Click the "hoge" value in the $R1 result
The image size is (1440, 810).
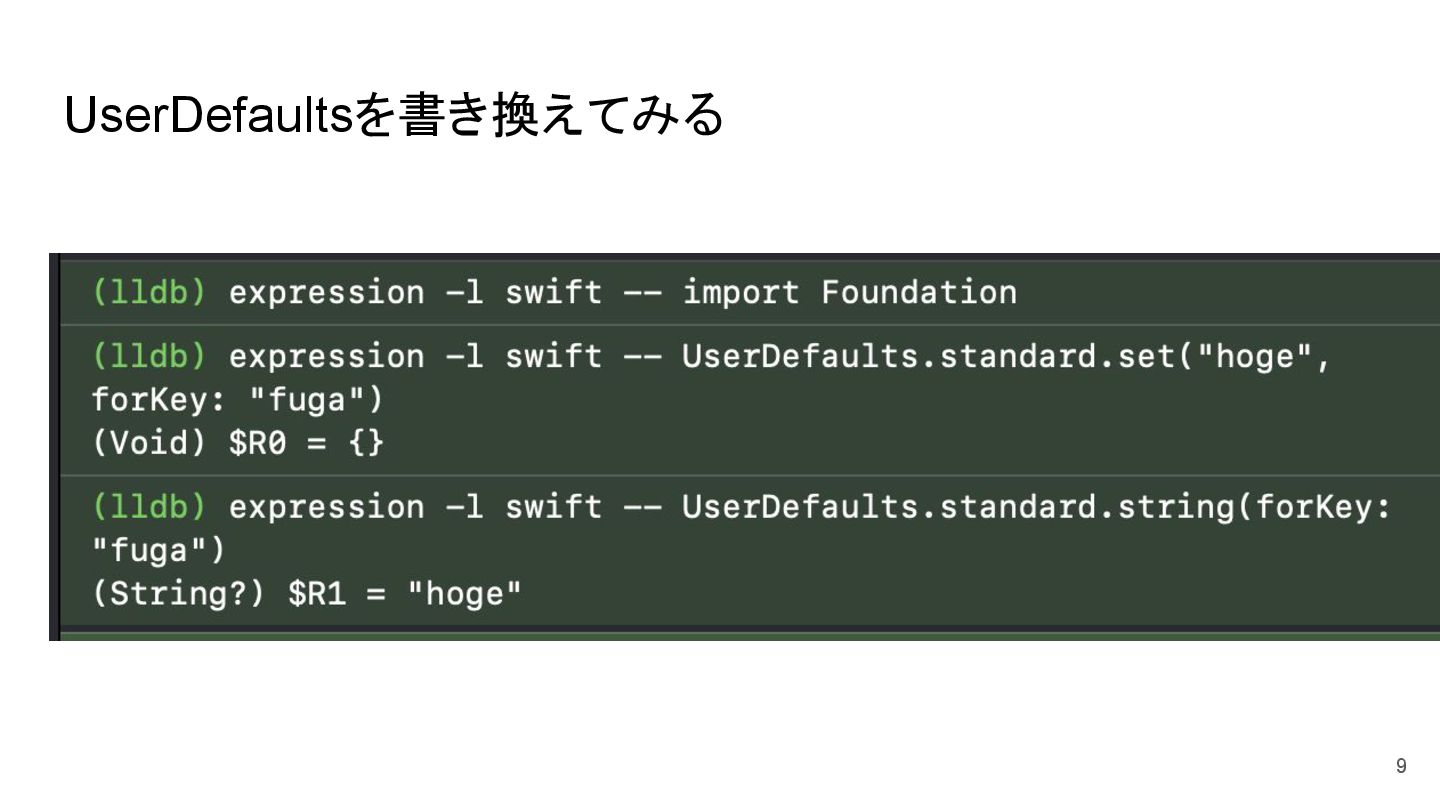[x=464, y=594]
